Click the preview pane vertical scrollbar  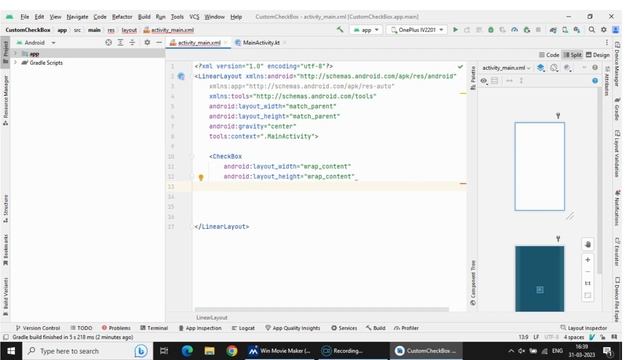599,181
